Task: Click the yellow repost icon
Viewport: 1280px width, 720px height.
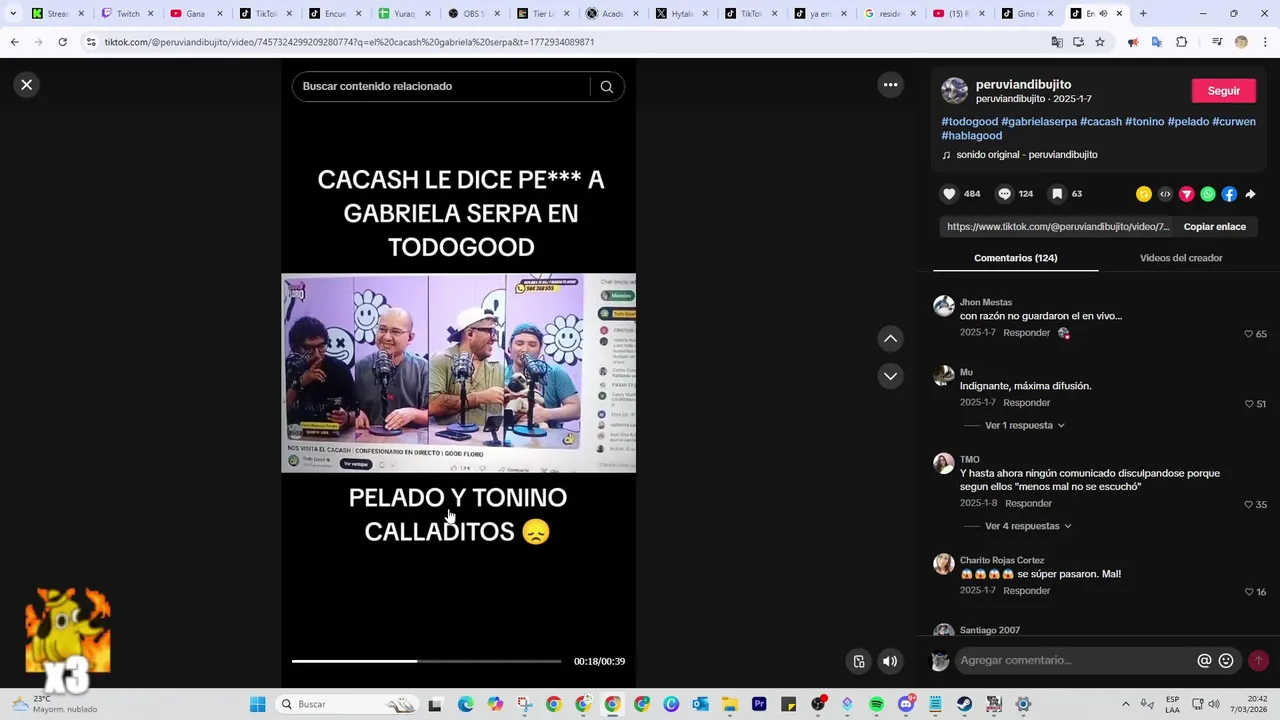Action: tap(1144, 194)
